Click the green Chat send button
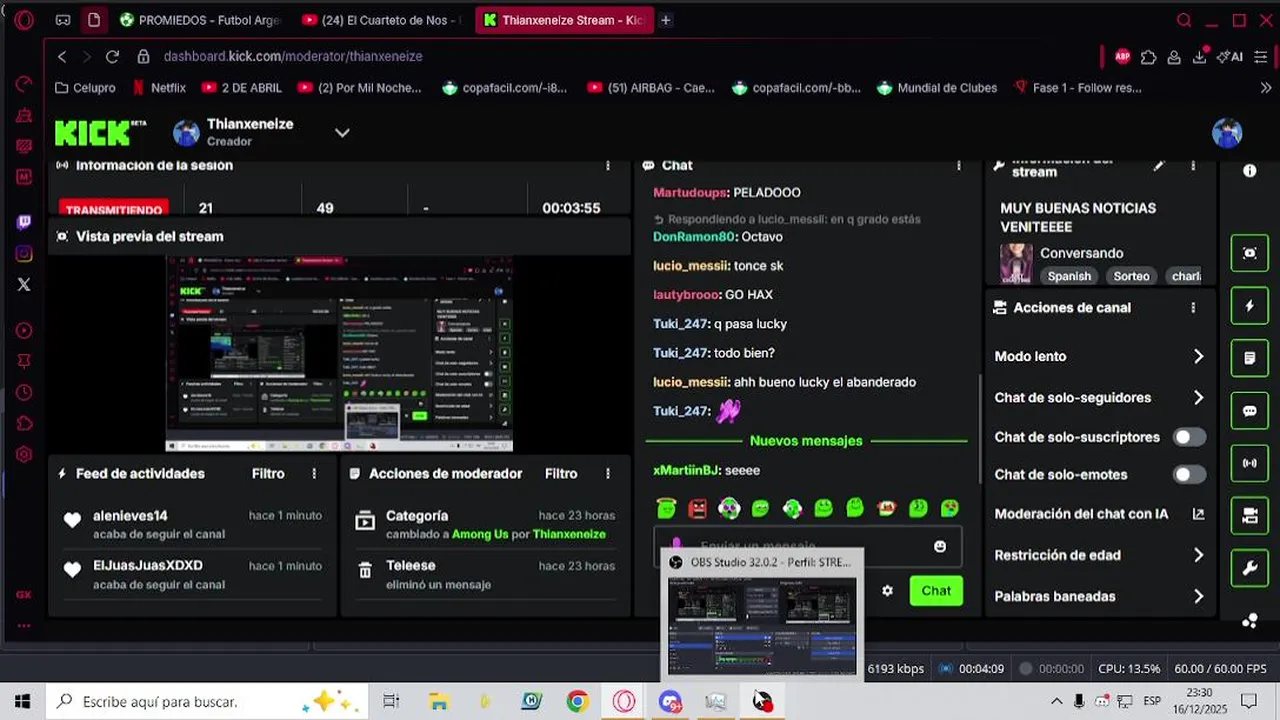Image resolution: width=1280 pixels, height=720 pixels. coord(936,591)
